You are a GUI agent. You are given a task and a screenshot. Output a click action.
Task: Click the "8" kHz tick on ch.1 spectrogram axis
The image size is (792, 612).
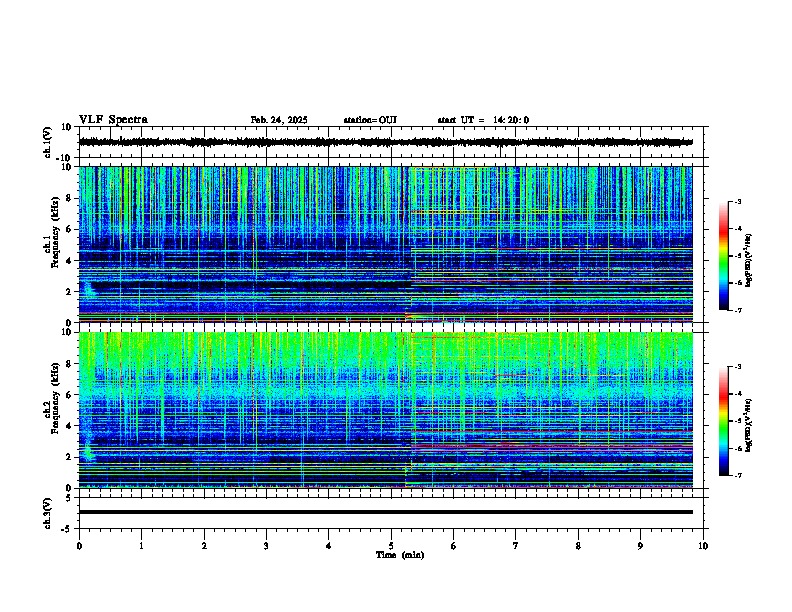(x=70, y=198)
